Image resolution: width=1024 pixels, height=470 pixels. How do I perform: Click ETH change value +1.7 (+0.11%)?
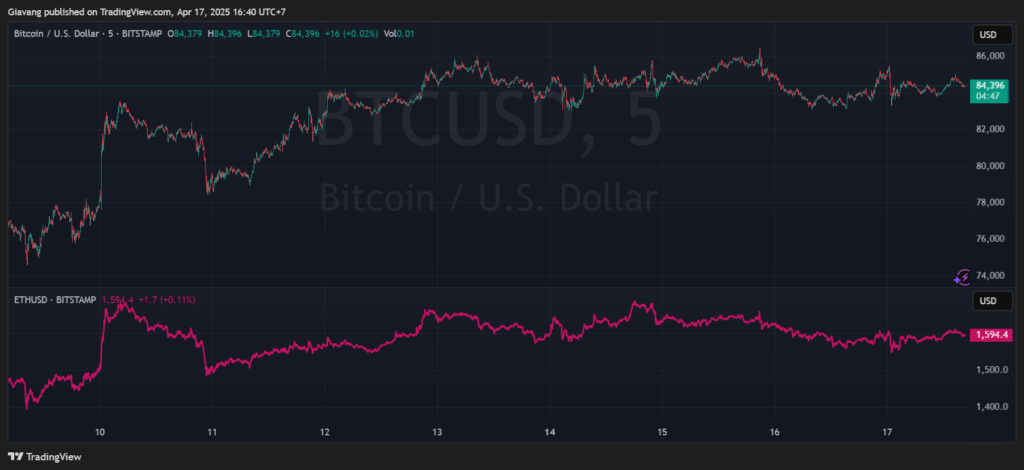166,299
